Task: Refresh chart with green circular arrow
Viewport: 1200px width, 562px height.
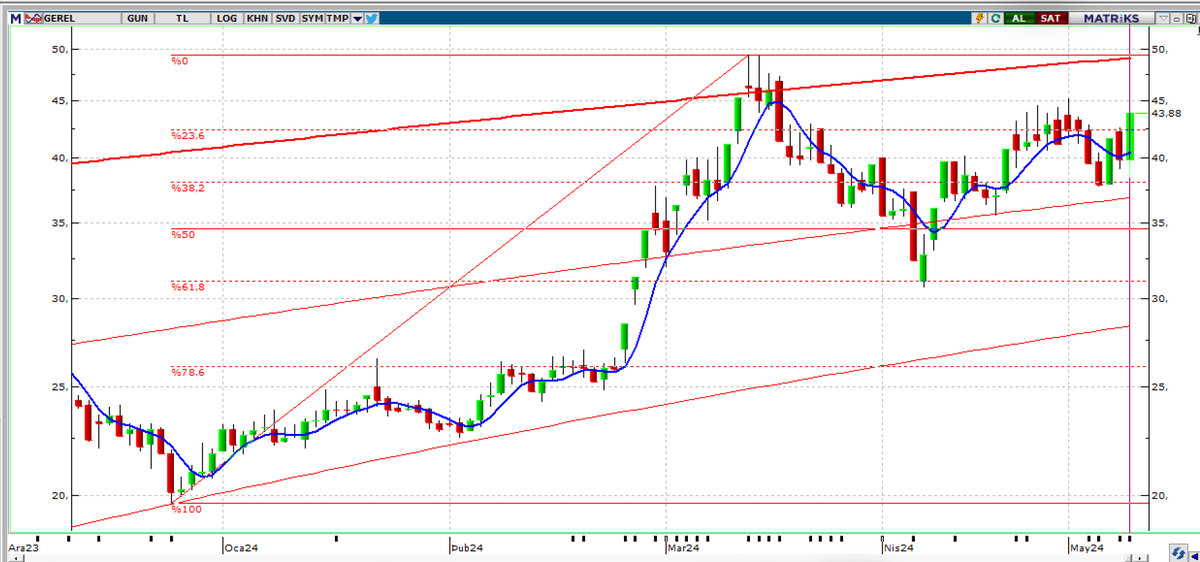Action: coord(996,18)
